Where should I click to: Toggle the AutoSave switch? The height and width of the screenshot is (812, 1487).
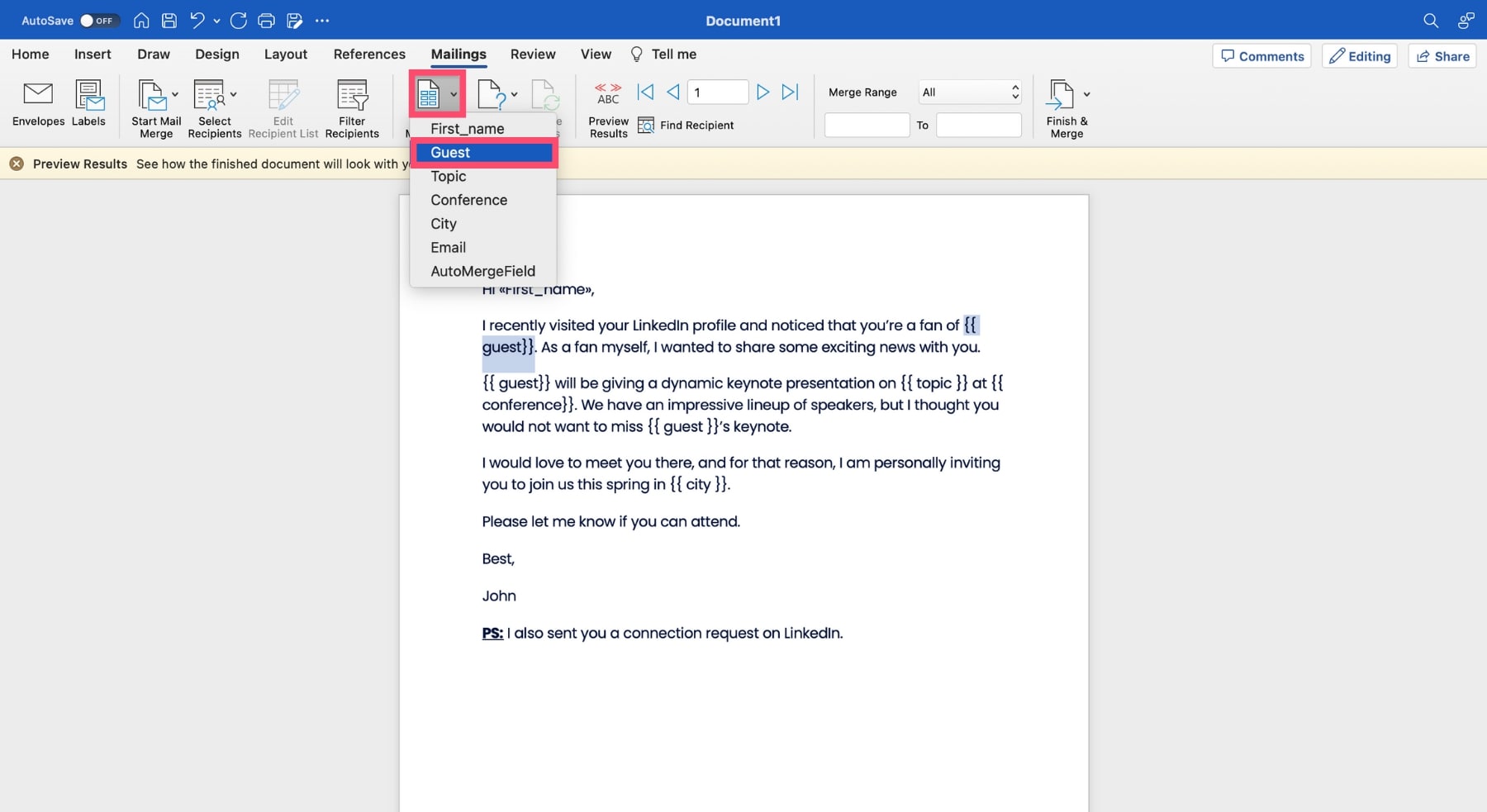[98, 21]
